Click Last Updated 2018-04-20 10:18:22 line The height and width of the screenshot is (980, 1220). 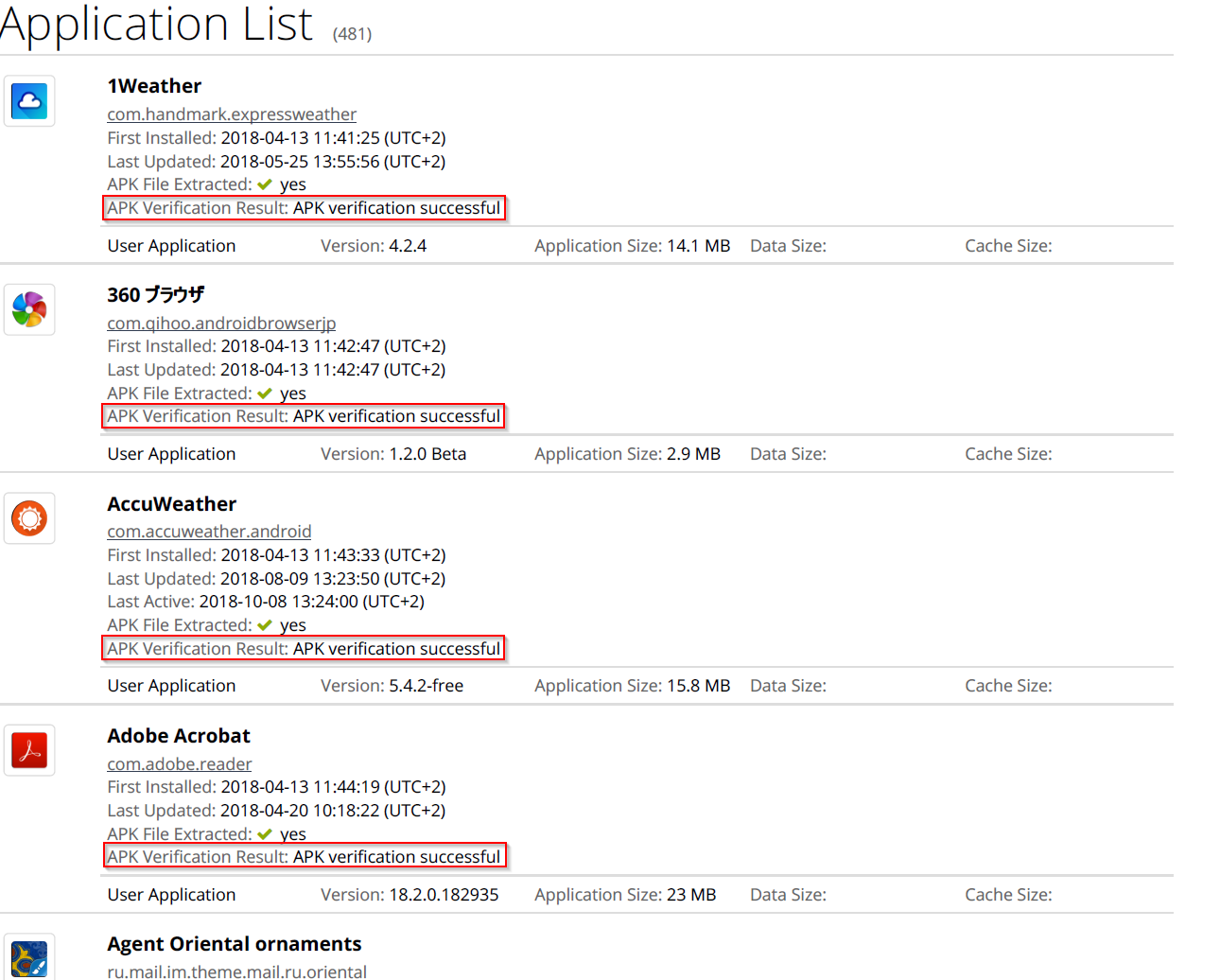click(x=276, y=811)
